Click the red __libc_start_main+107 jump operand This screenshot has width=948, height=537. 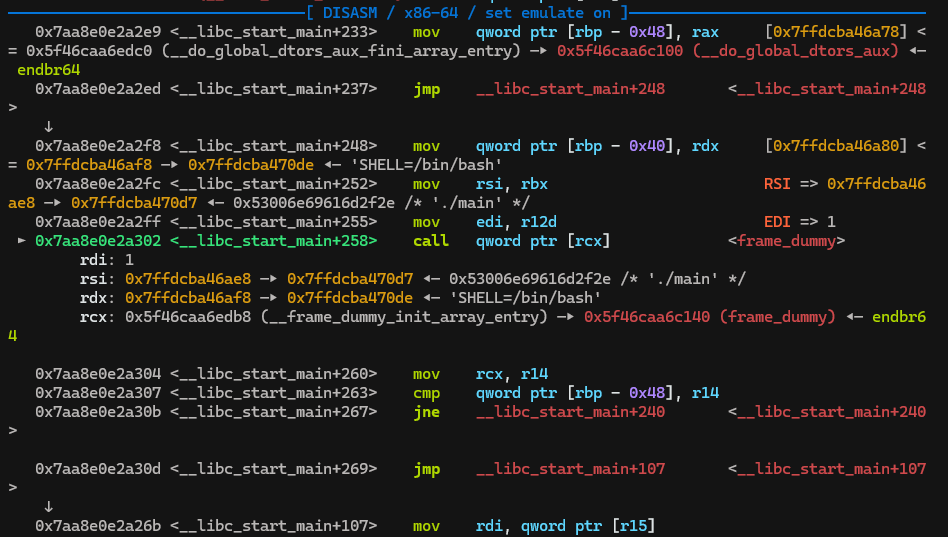click(570, 469)
